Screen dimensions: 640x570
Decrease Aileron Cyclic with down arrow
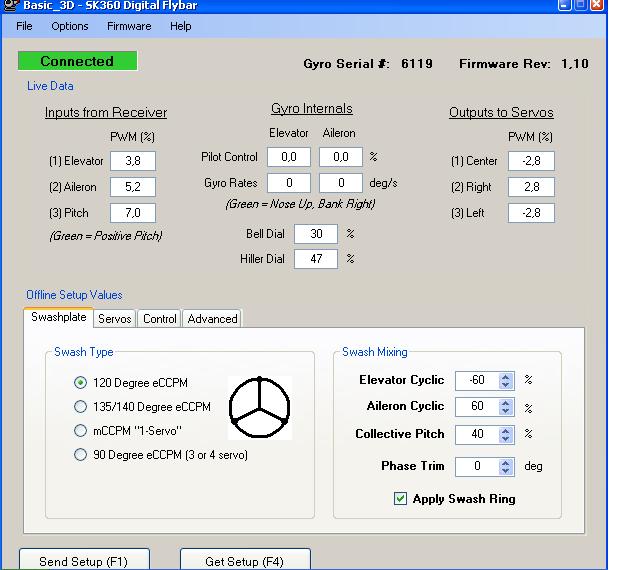click(x=505, y=411)
